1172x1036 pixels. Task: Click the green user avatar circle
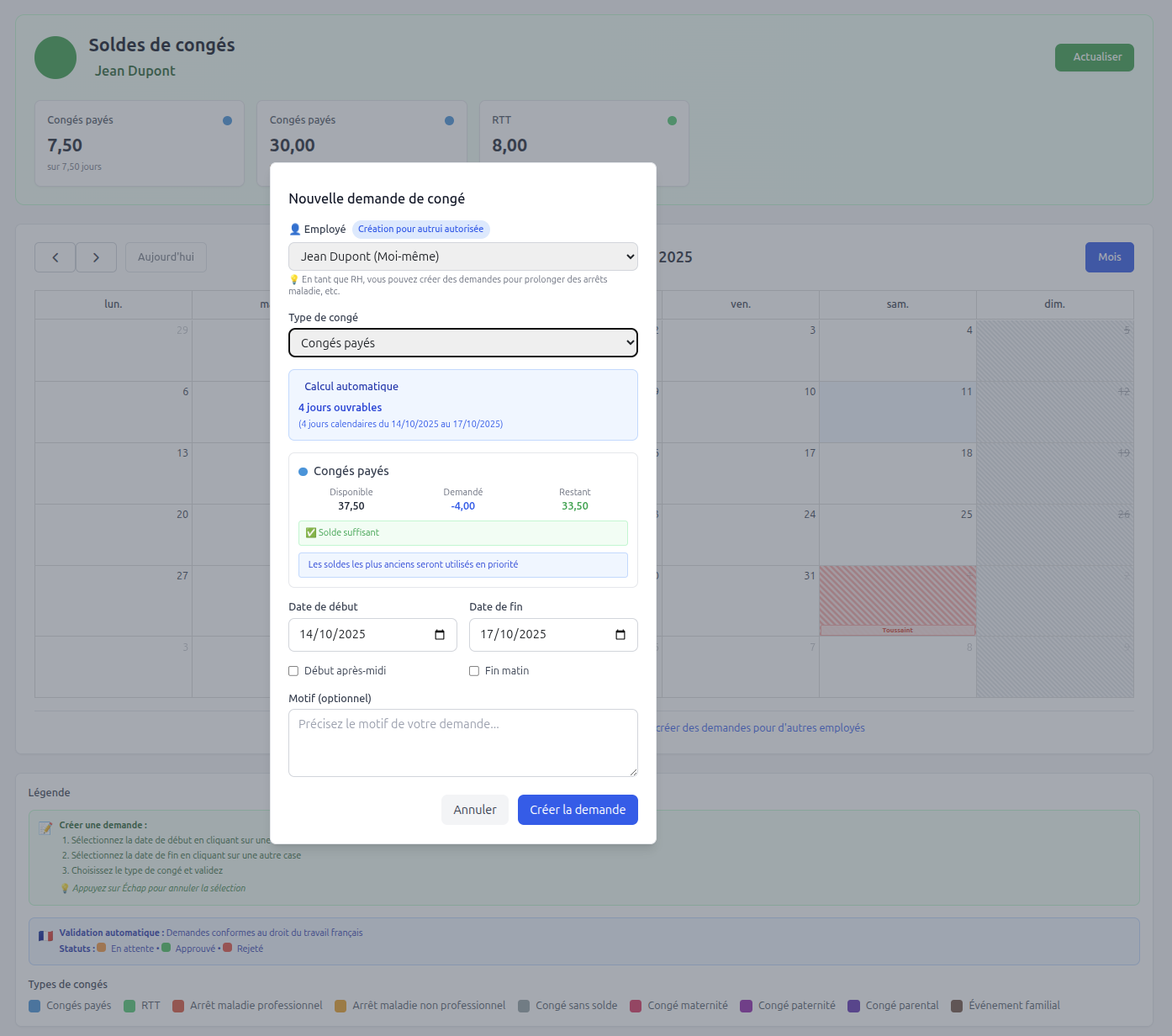point(55,57)
